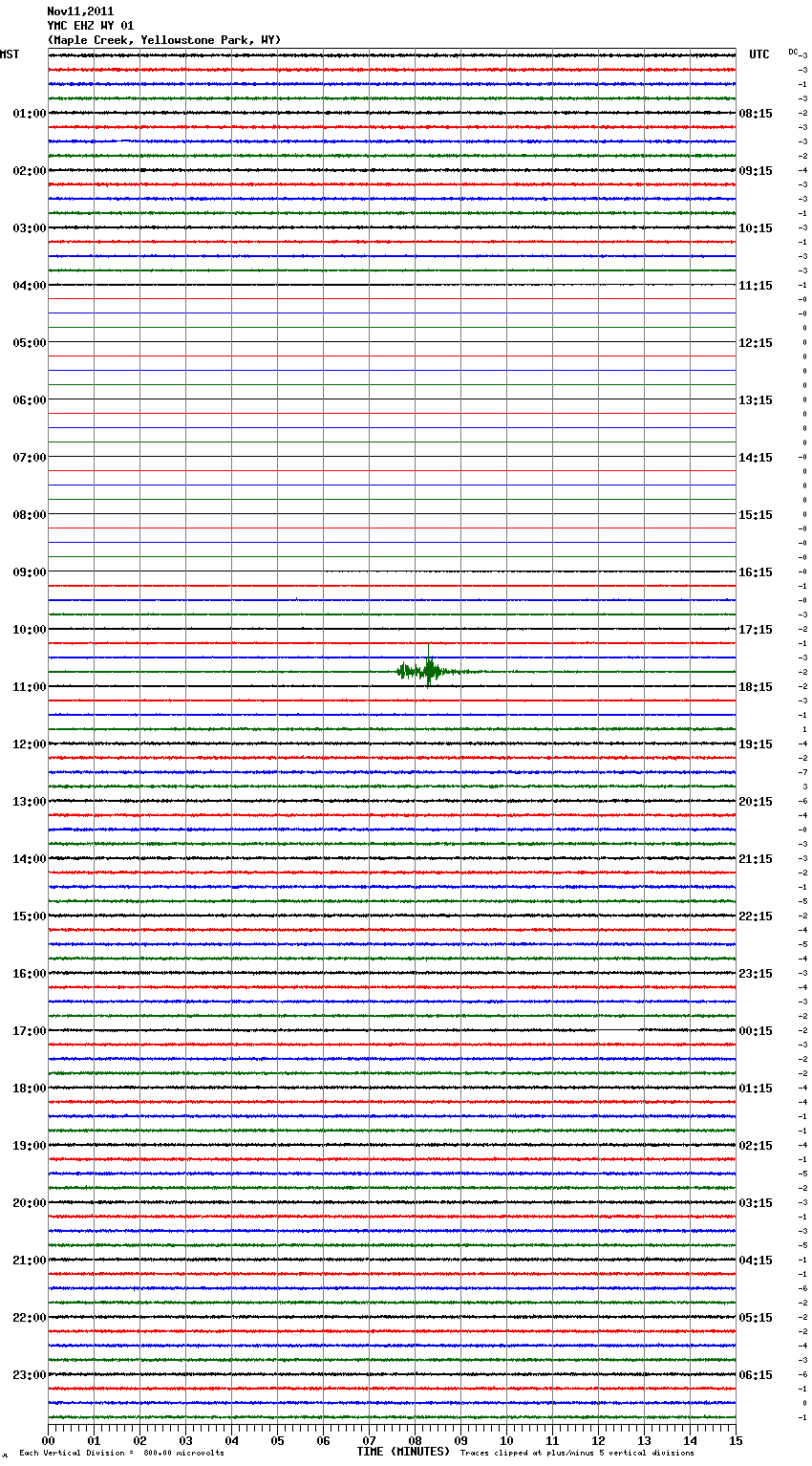Viewport: 812px width, 1466px height.
Task: Click the "(Maple Creek, Yellowstone Park, WY)" title
Action: point(164,40)
